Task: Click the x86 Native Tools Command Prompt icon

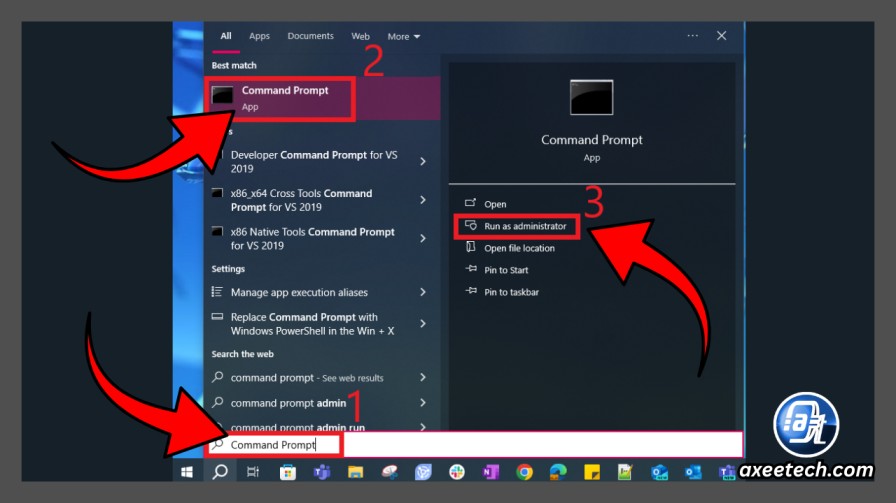Action: tap(217, 231)
